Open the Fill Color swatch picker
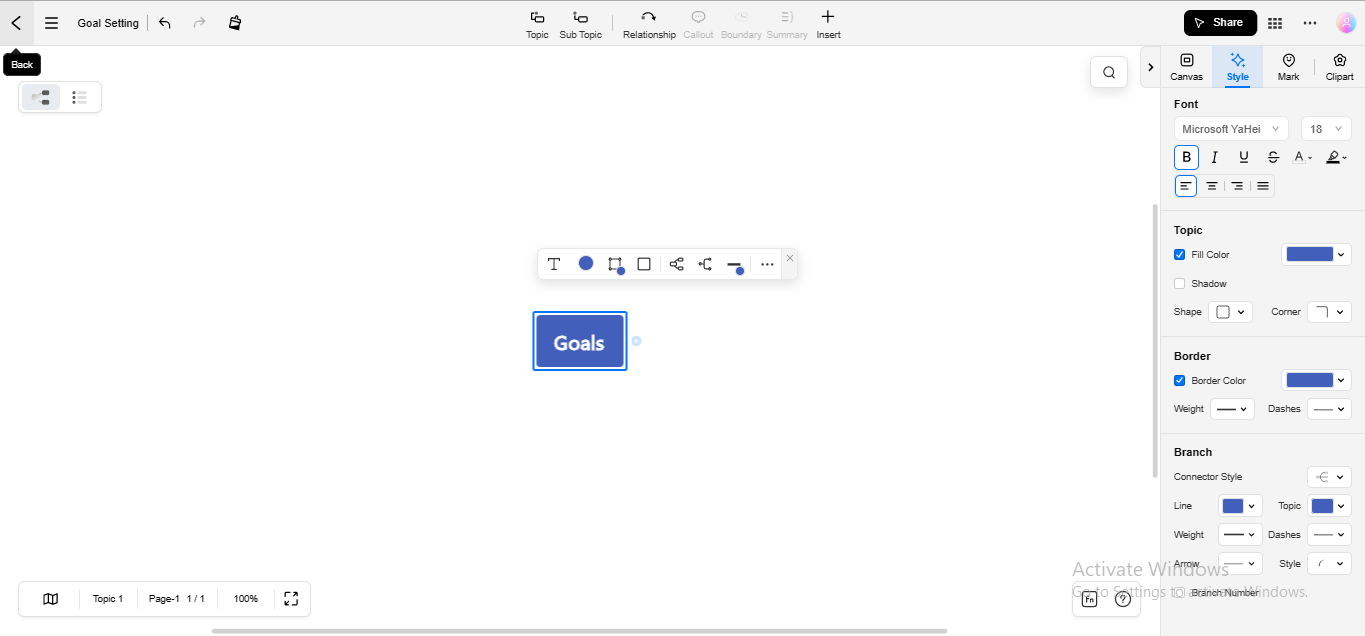This screenshot has height=636, width=1365. (1316, 254)
